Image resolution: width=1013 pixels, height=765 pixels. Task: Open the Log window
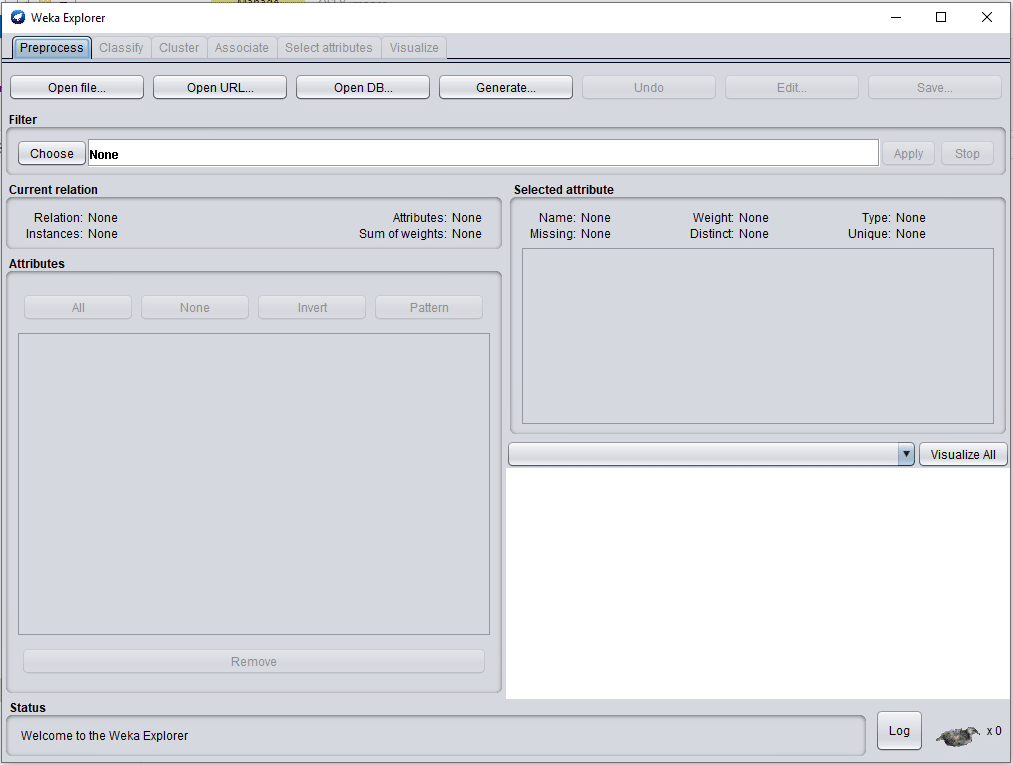point(899,731)
